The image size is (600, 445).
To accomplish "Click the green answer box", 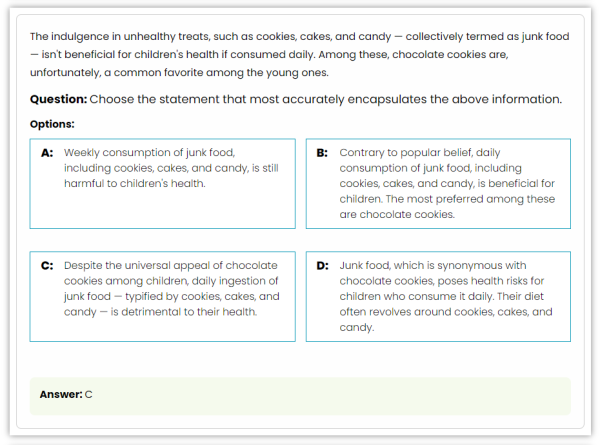I will tap(300, 395).
